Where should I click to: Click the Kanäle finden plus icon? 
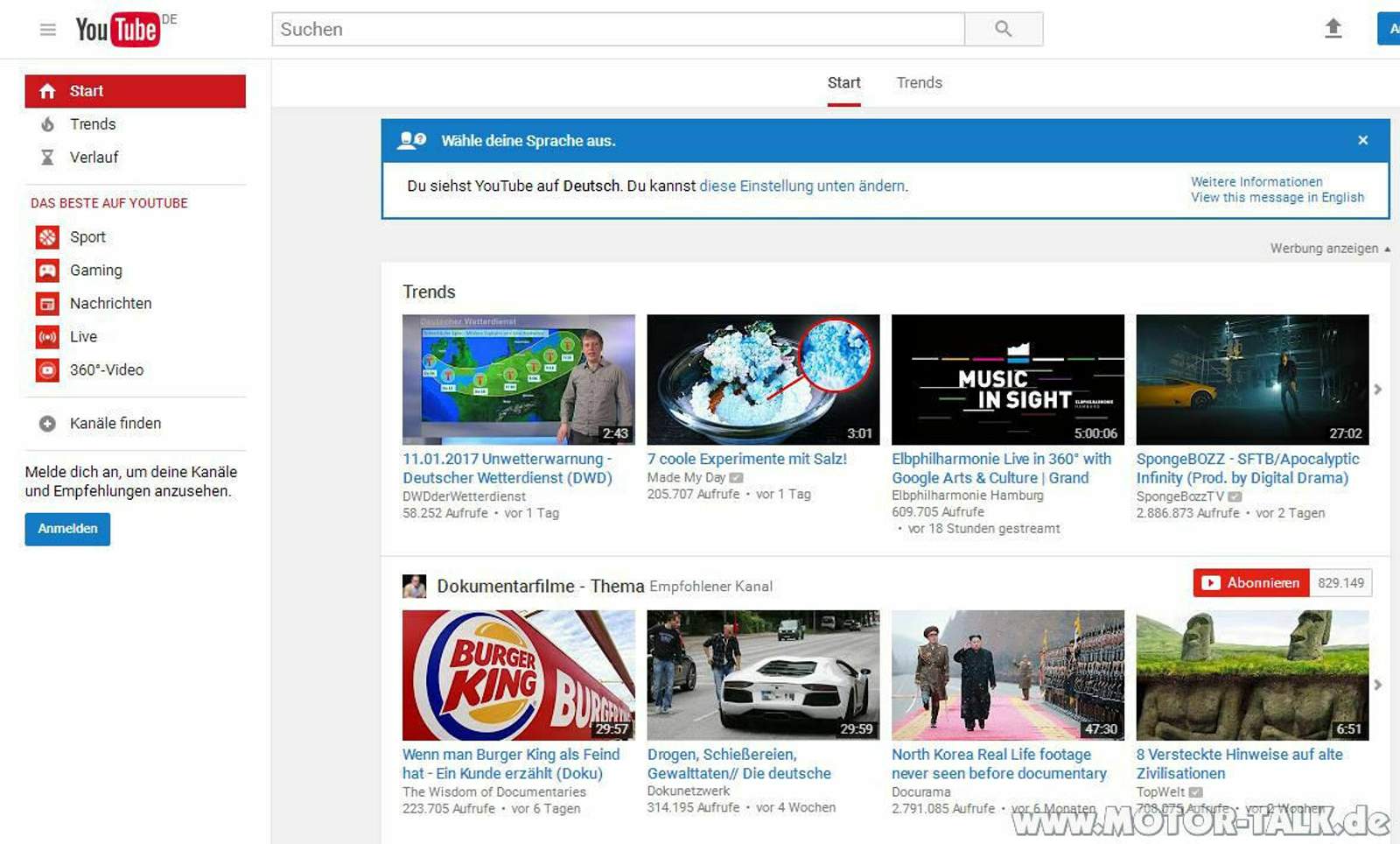point(47,424)
